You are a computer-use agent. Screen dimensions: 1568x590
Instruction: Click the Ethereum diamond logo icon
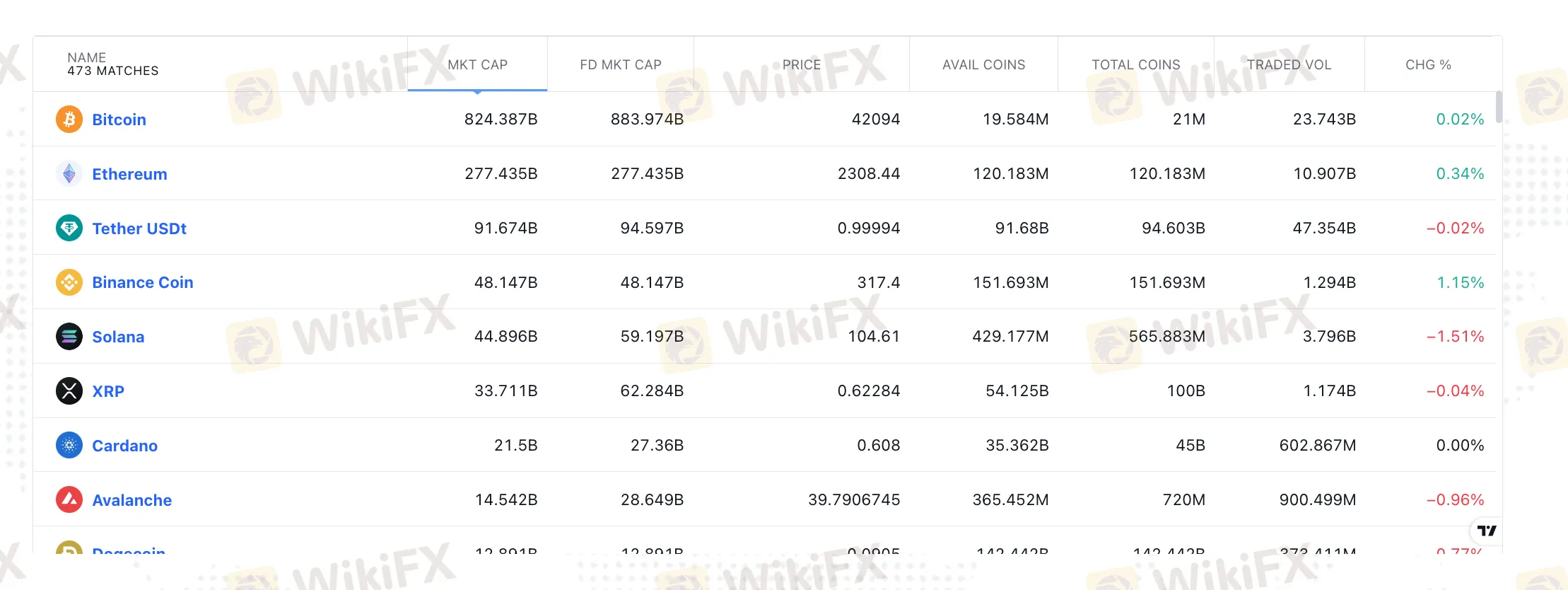(x=69, y=173)
